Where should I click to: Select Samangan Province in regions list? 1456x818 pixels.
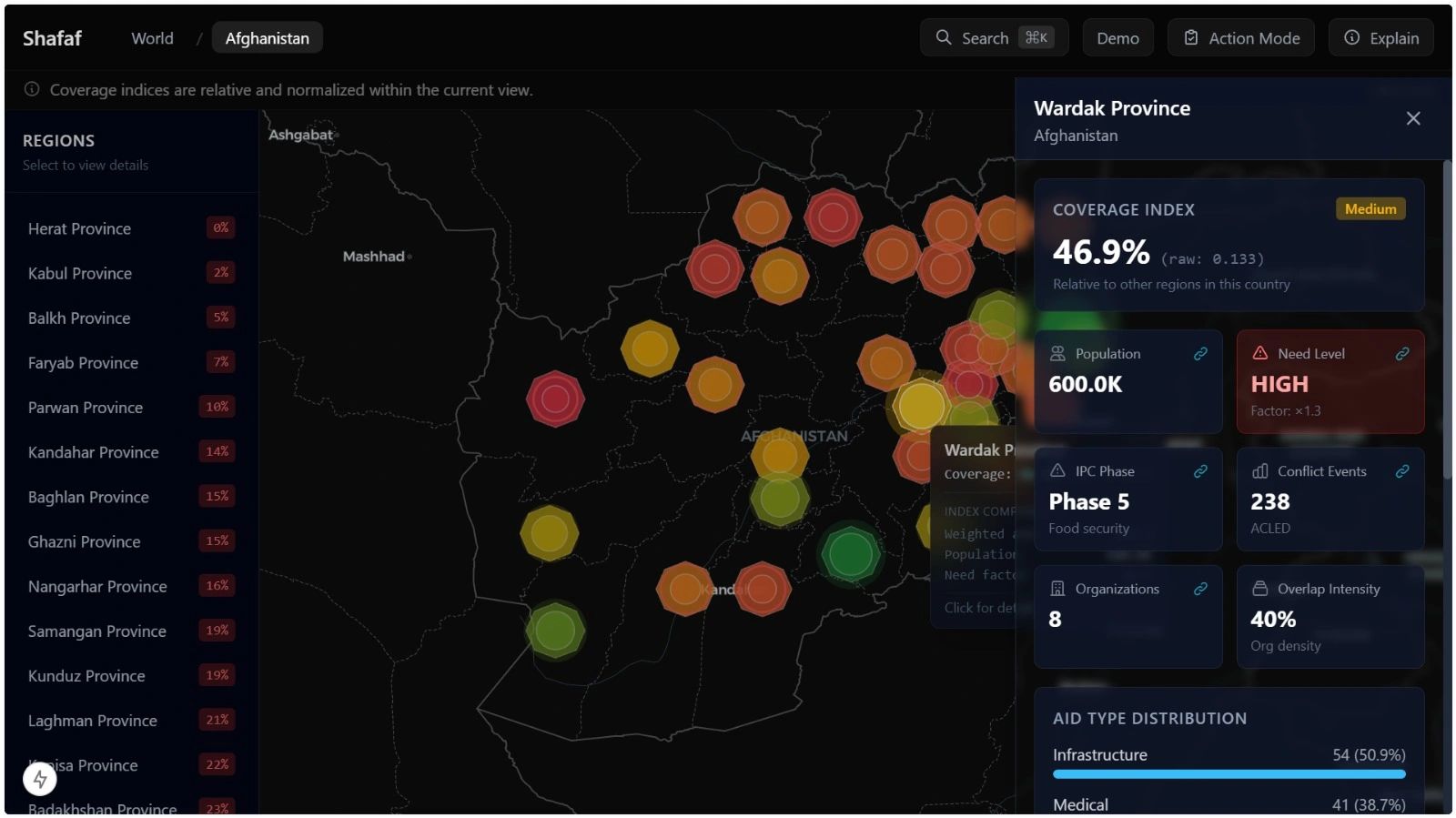(x=131, y=631)
